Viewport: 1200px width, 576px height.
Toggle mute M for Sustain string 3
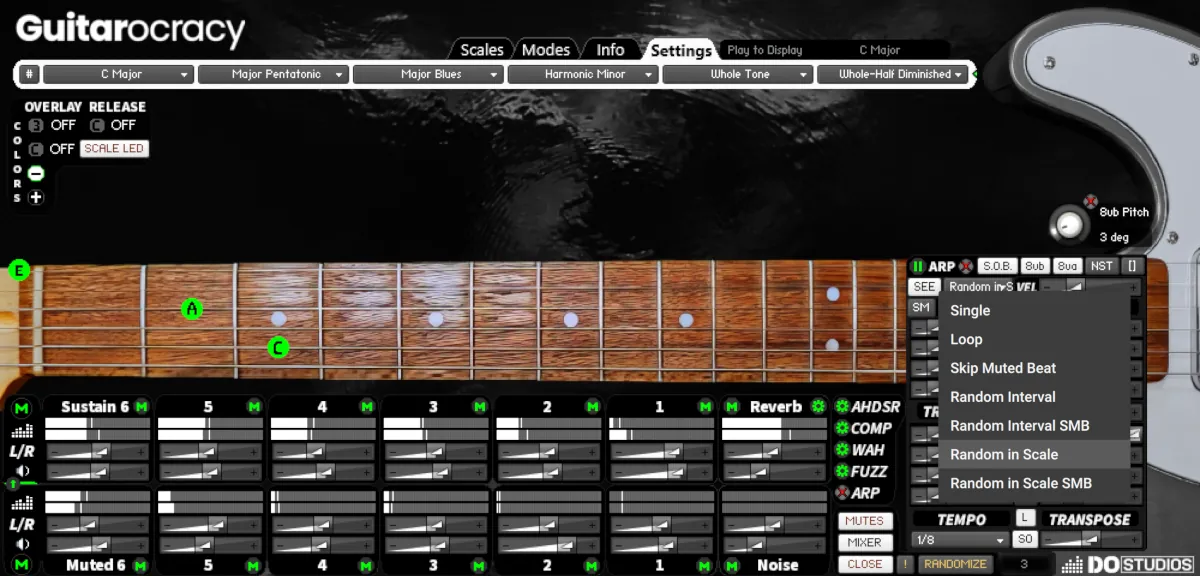480,406
